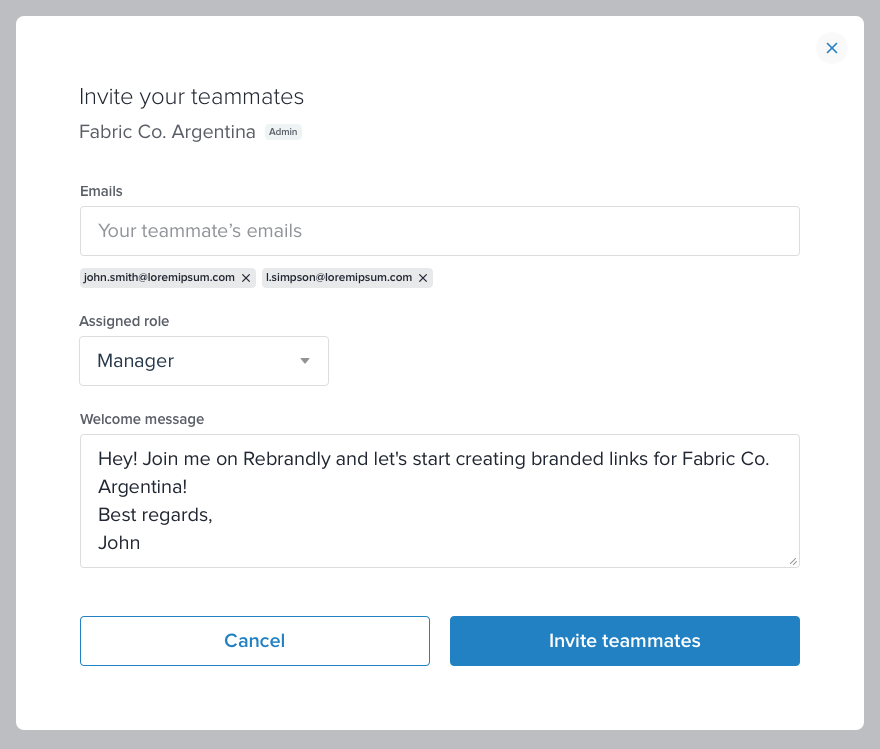Place cursor on John signature line
Viewport: 880px width, 749px height.
click(x=119, y=543)
